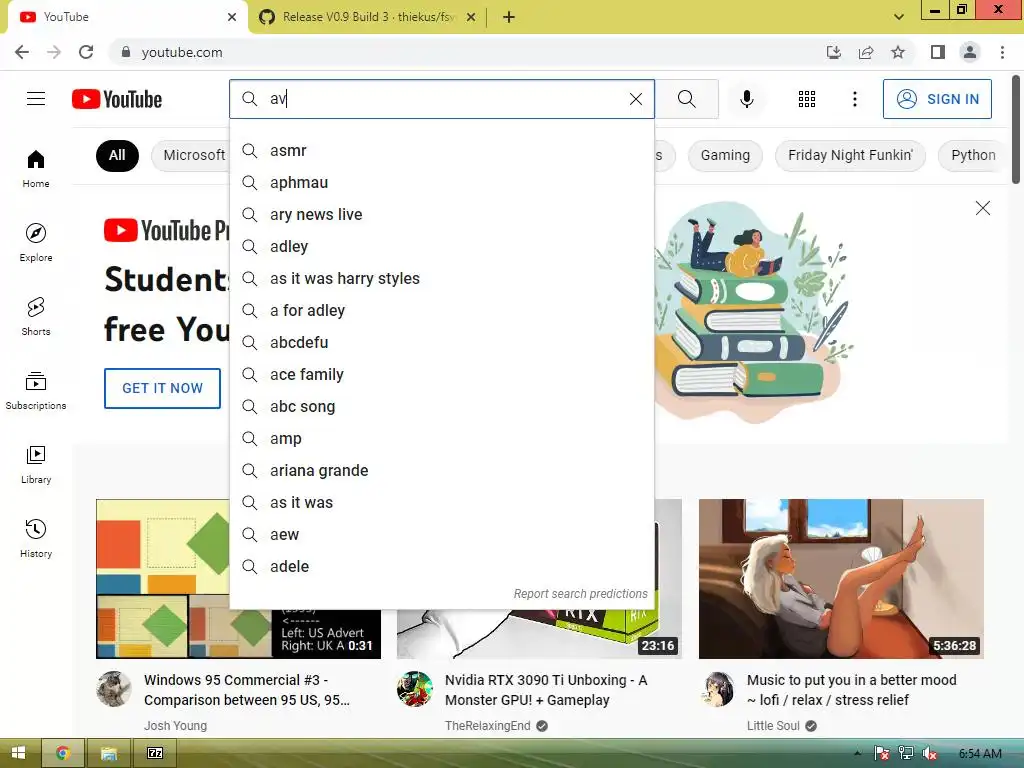
Task: Choose the 'asmr' search suggestion
Action: [442, 151]
